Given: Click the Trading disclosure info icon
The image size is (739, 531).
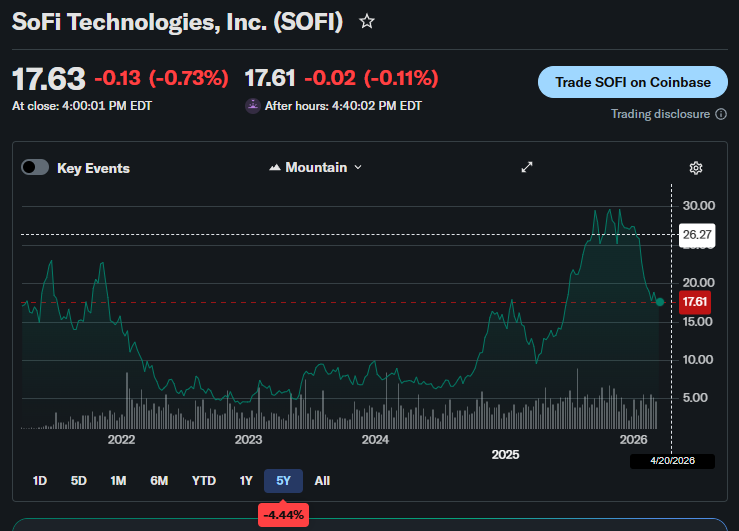Looking at the screenshot, I should pos(721,114).
